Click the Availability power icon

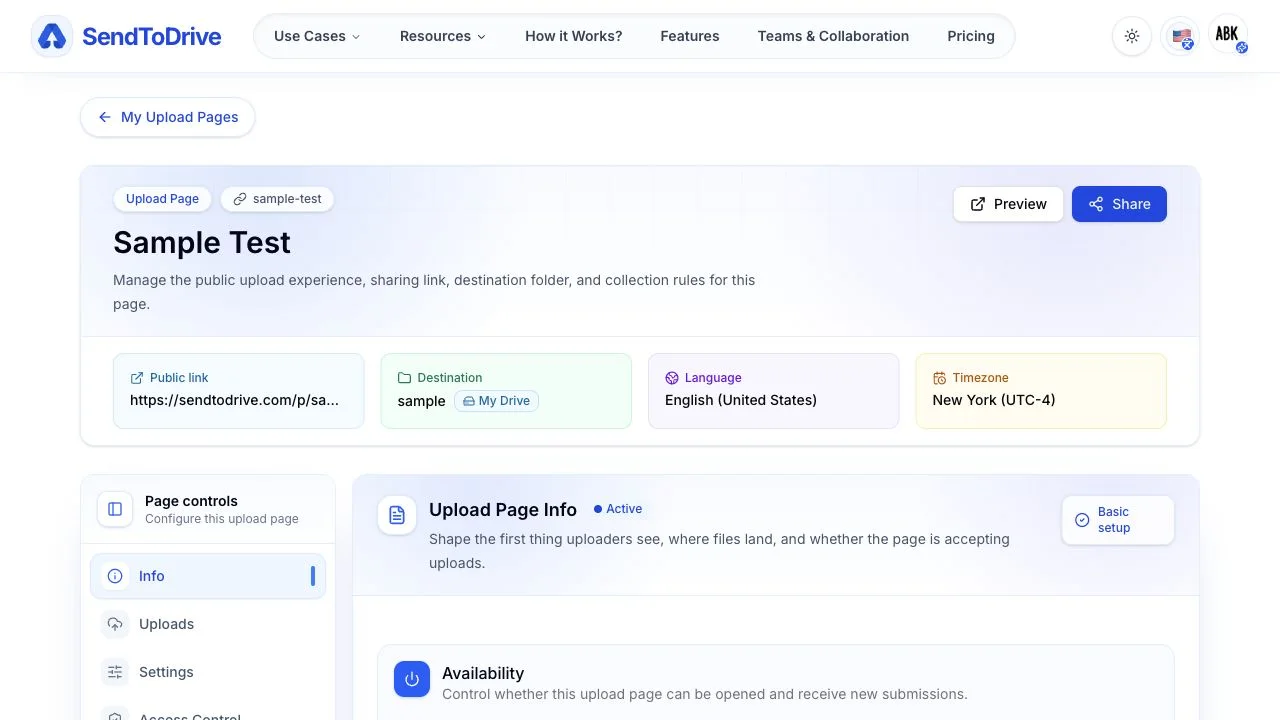(412, 680)
